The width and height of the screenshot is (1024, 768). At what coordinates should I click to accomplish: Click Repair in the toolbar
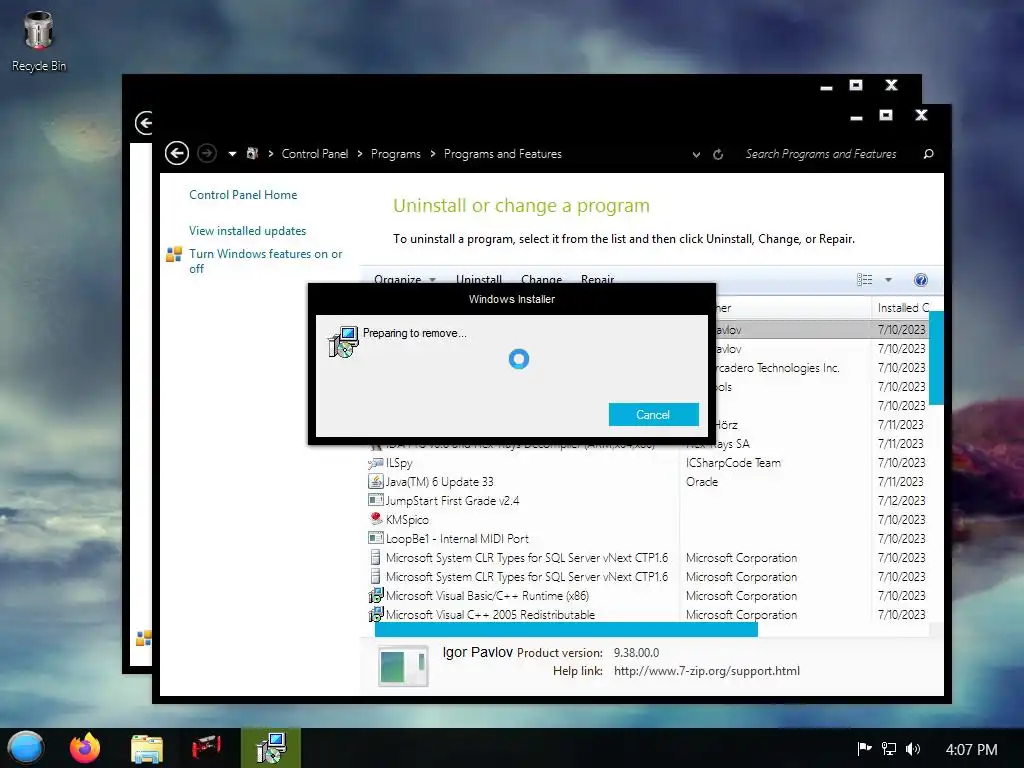coord(598,280)
